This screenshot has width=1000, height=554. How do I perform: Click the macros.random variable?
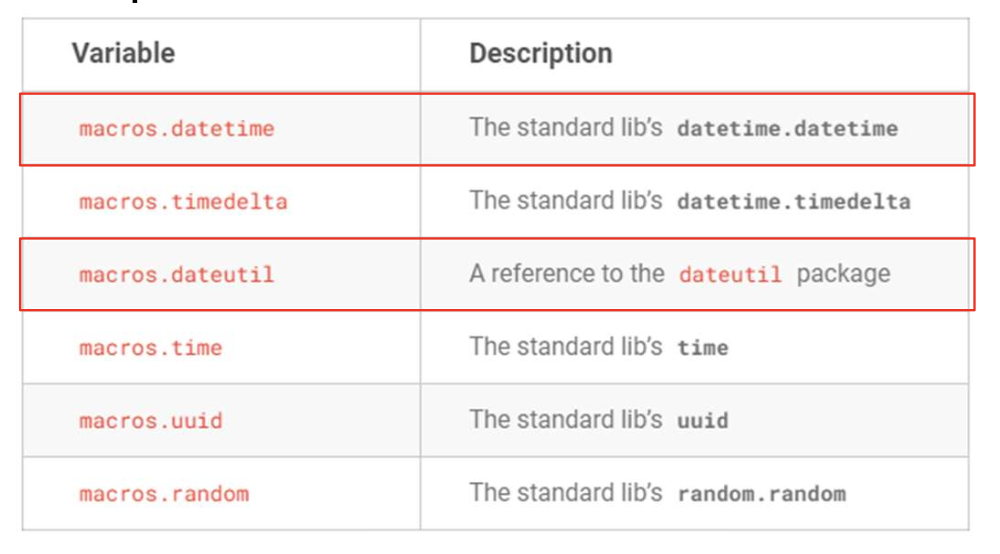coord(163,494)
